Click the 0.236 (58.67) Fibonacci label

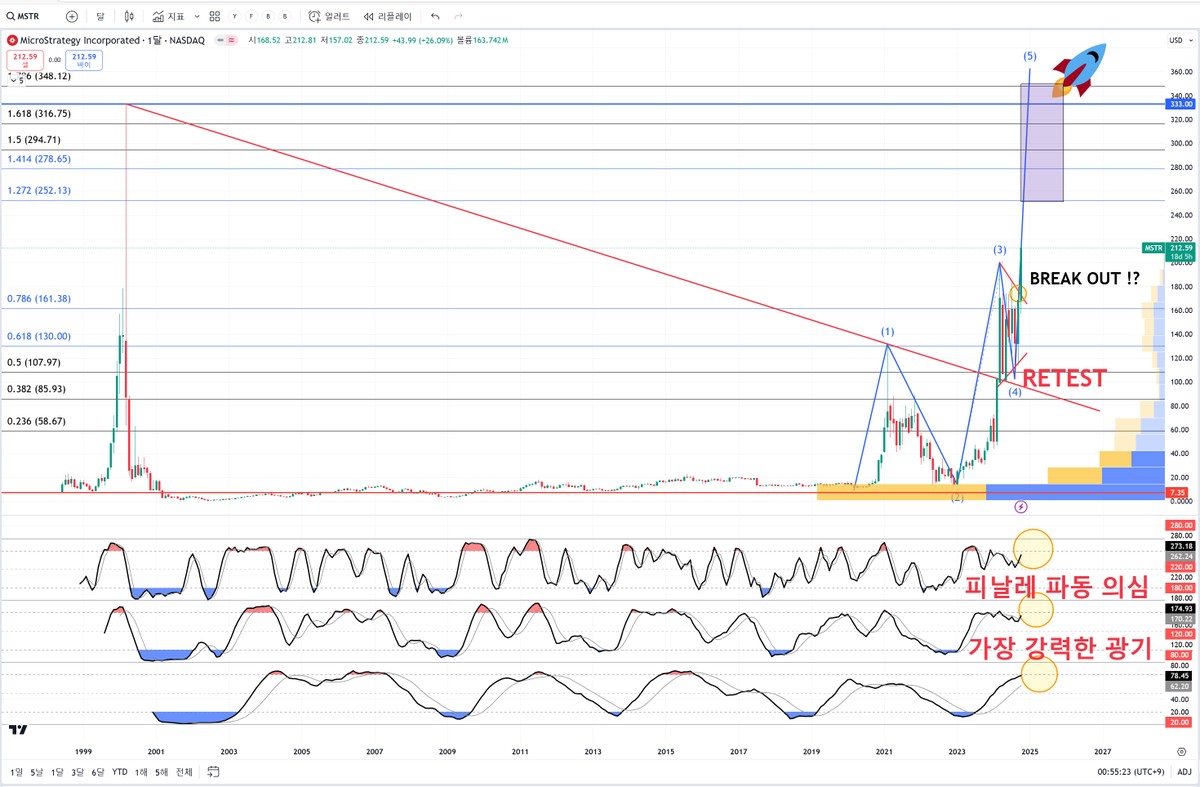pos(39,422)
